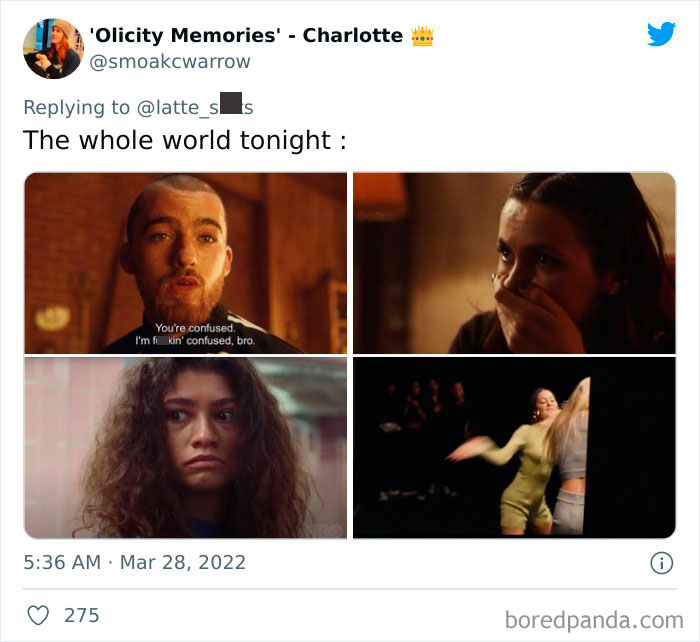Screen dimensions: 700x642
Task: Open the replied-to @latte_s user link
Action: 195,107
